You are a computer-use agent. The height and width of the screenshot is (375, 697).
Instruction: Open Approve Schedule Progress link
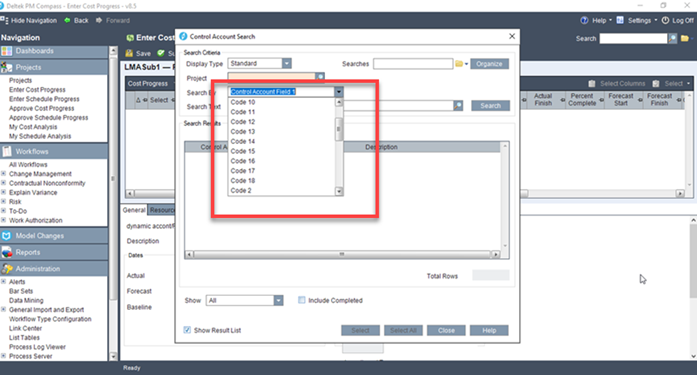[48, 118]
